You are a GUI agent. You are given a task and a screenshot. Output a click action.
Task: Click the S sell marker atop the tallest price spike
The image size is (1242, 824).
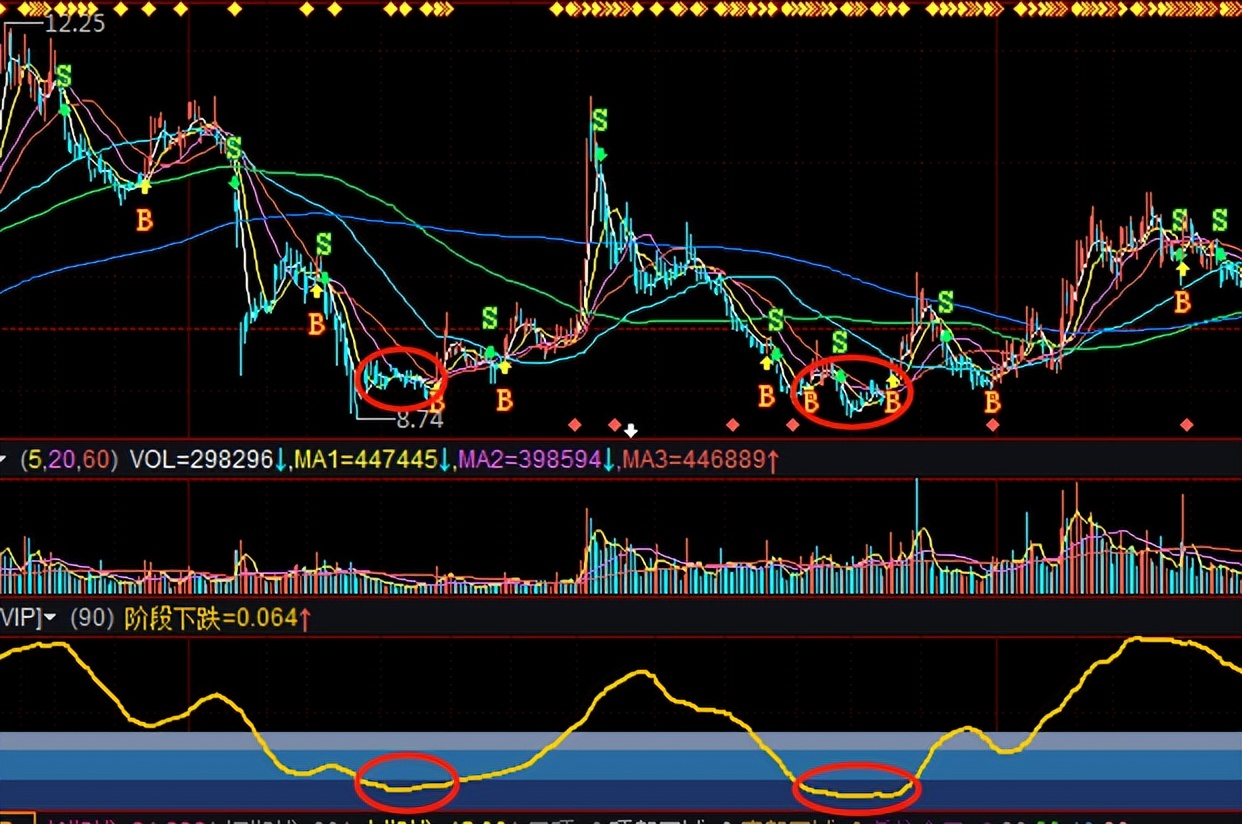pyautogui.click(x=599, y=121)
